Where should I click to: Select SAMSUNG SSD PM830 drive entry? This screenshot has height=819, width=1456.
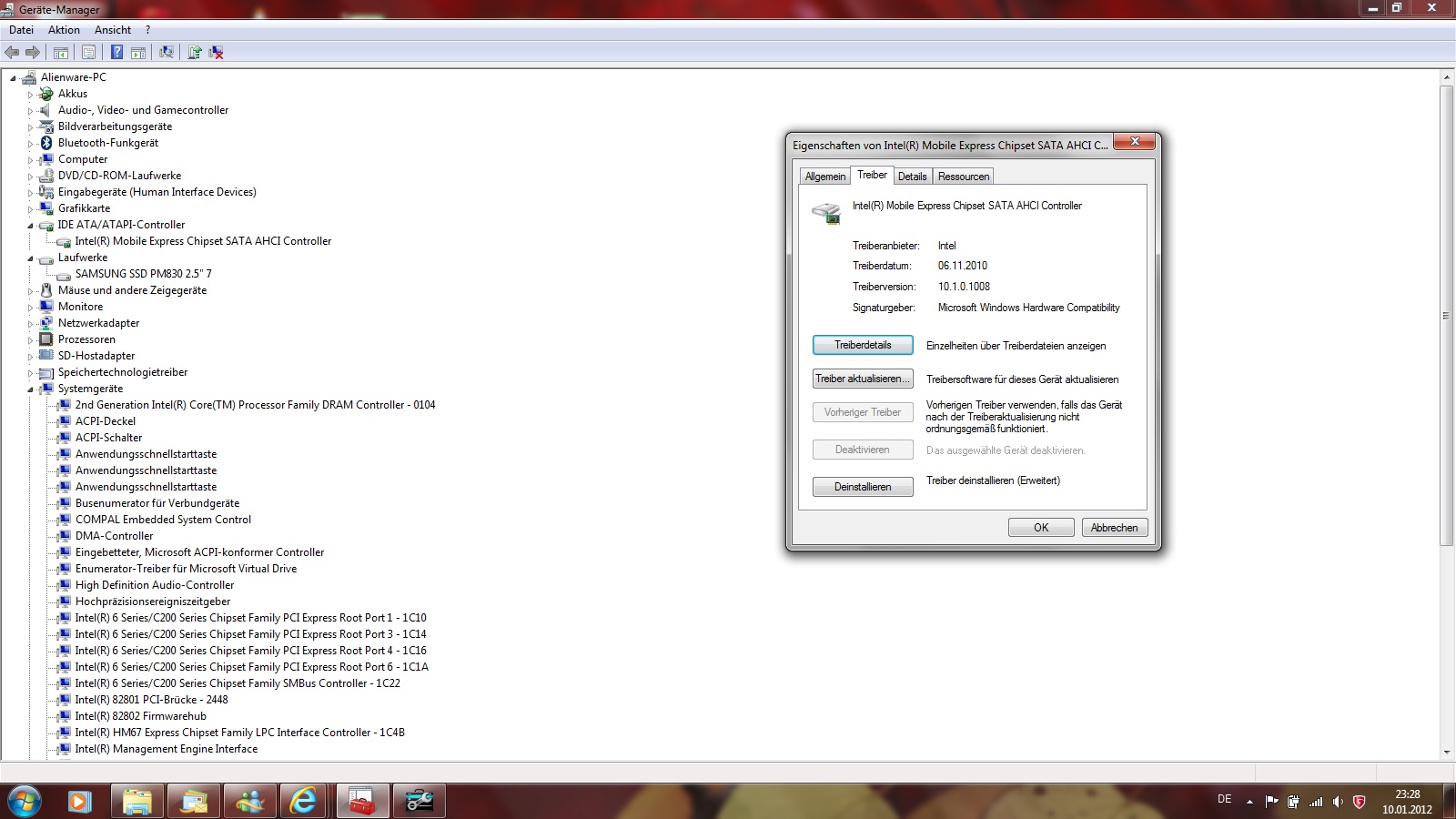(x=143, y=274)
